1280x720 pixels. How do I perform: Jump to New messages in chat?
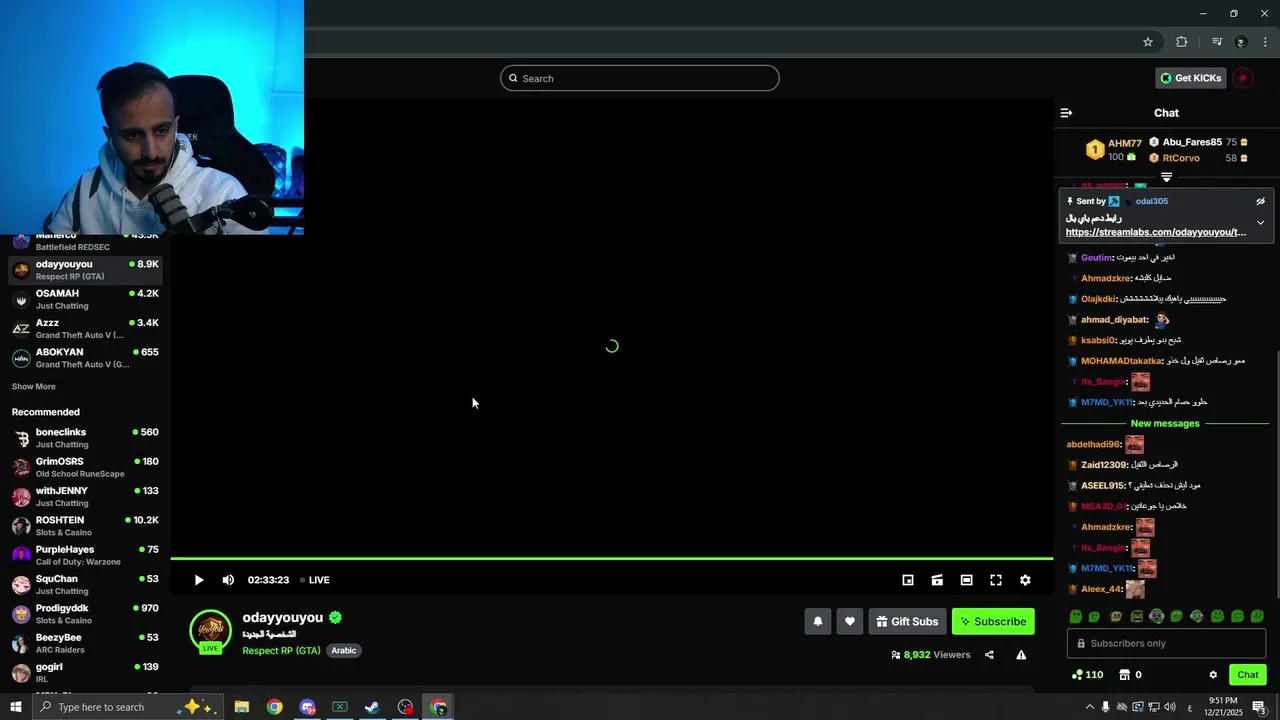point(1165,423)
